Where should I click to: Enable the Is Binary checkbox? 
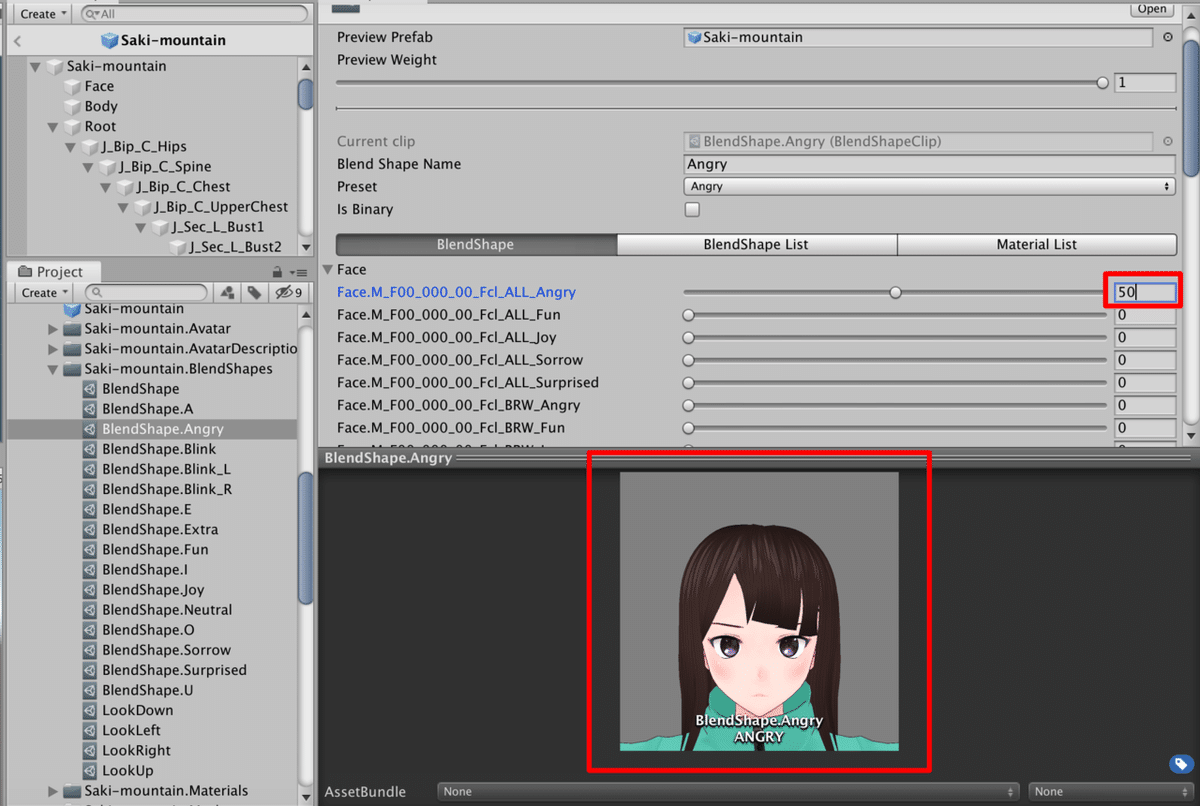tap(692, 210)
